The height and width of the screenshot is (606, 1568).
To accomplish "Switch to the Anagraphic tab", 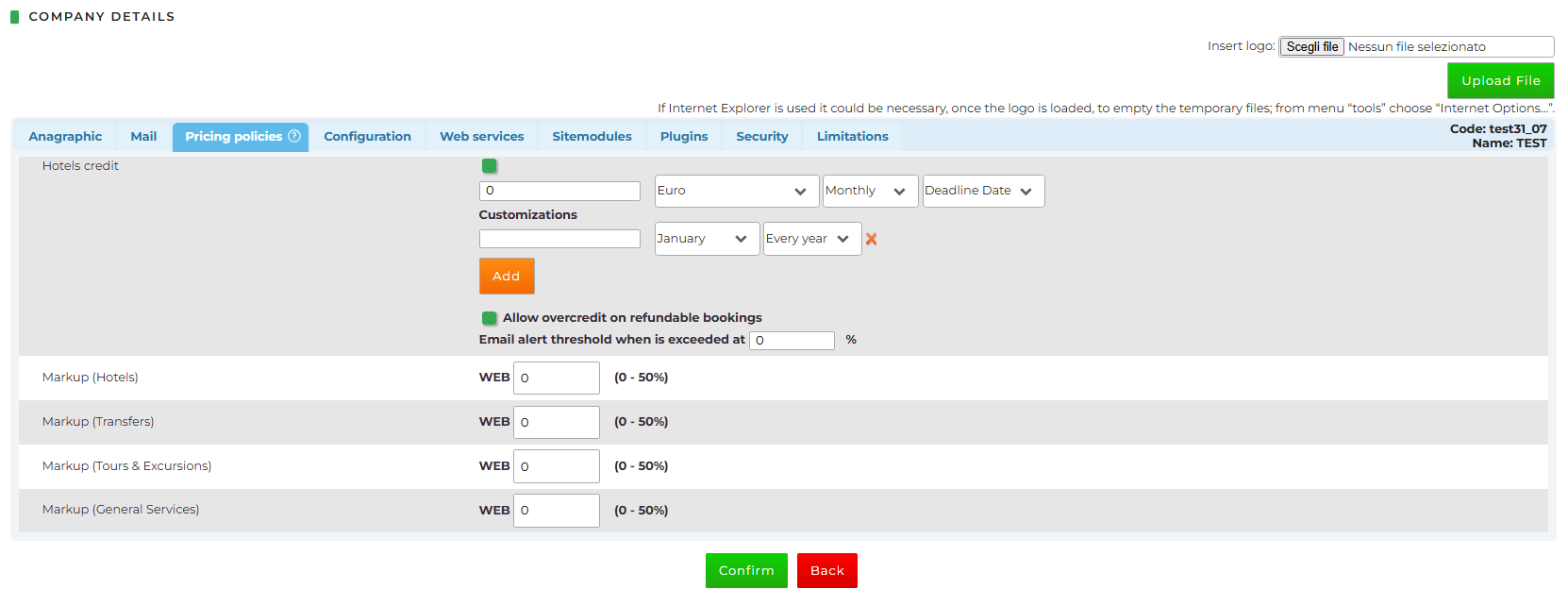I will pyautogui.click(x=65, y=137).
